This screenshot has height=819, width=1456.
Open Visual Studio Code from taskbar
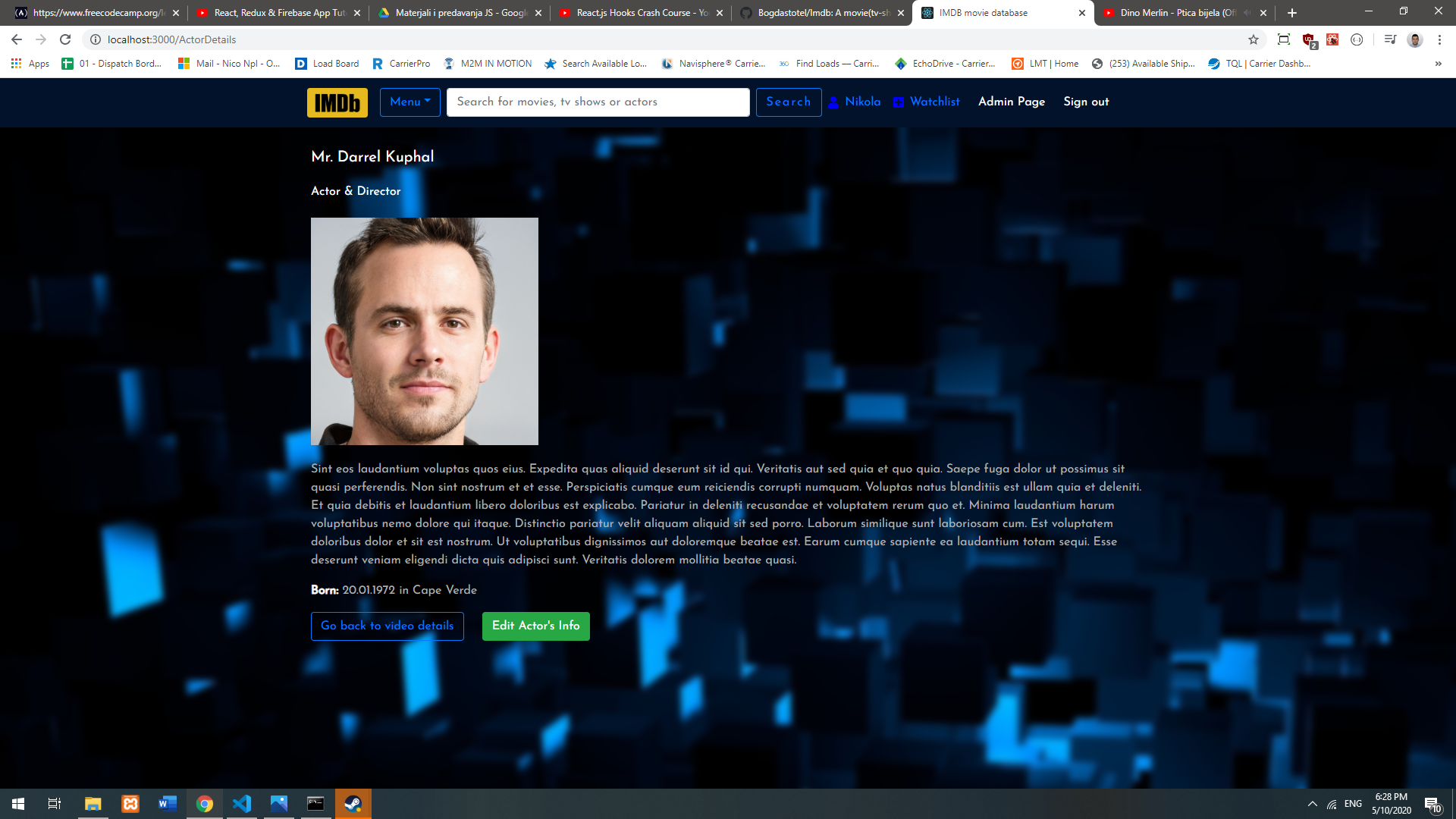(241, 803)
